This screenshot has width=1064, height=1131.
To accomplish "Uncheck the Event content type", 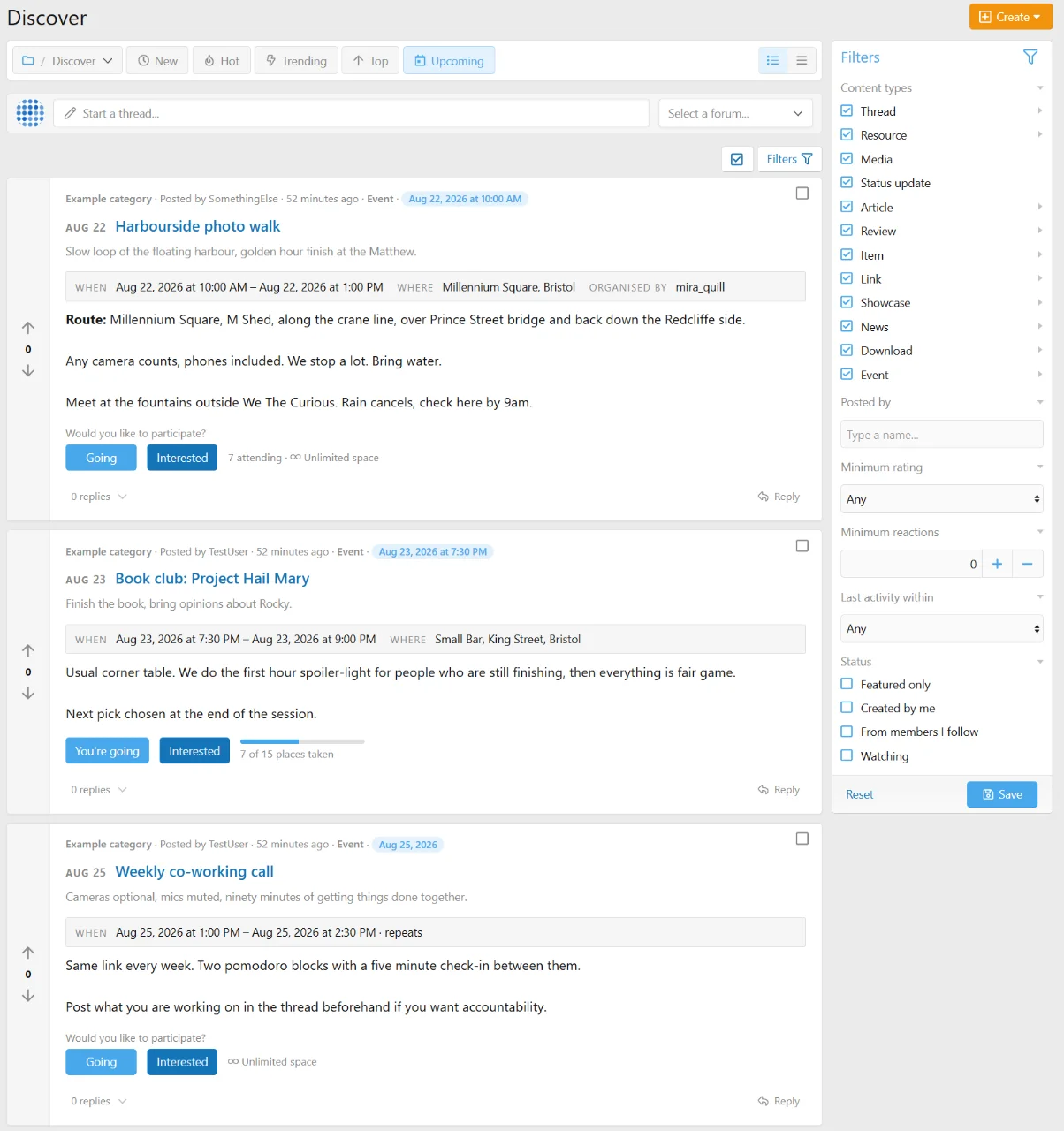I will click(x=847, y=375).
